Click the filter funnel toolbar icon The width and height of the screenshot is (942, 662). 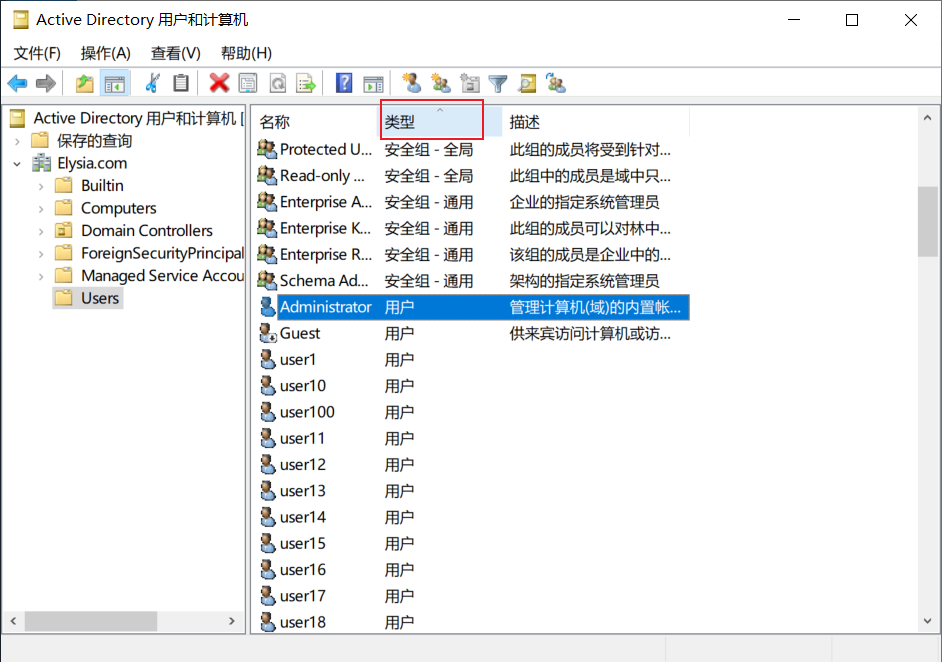tap(497, 83)
